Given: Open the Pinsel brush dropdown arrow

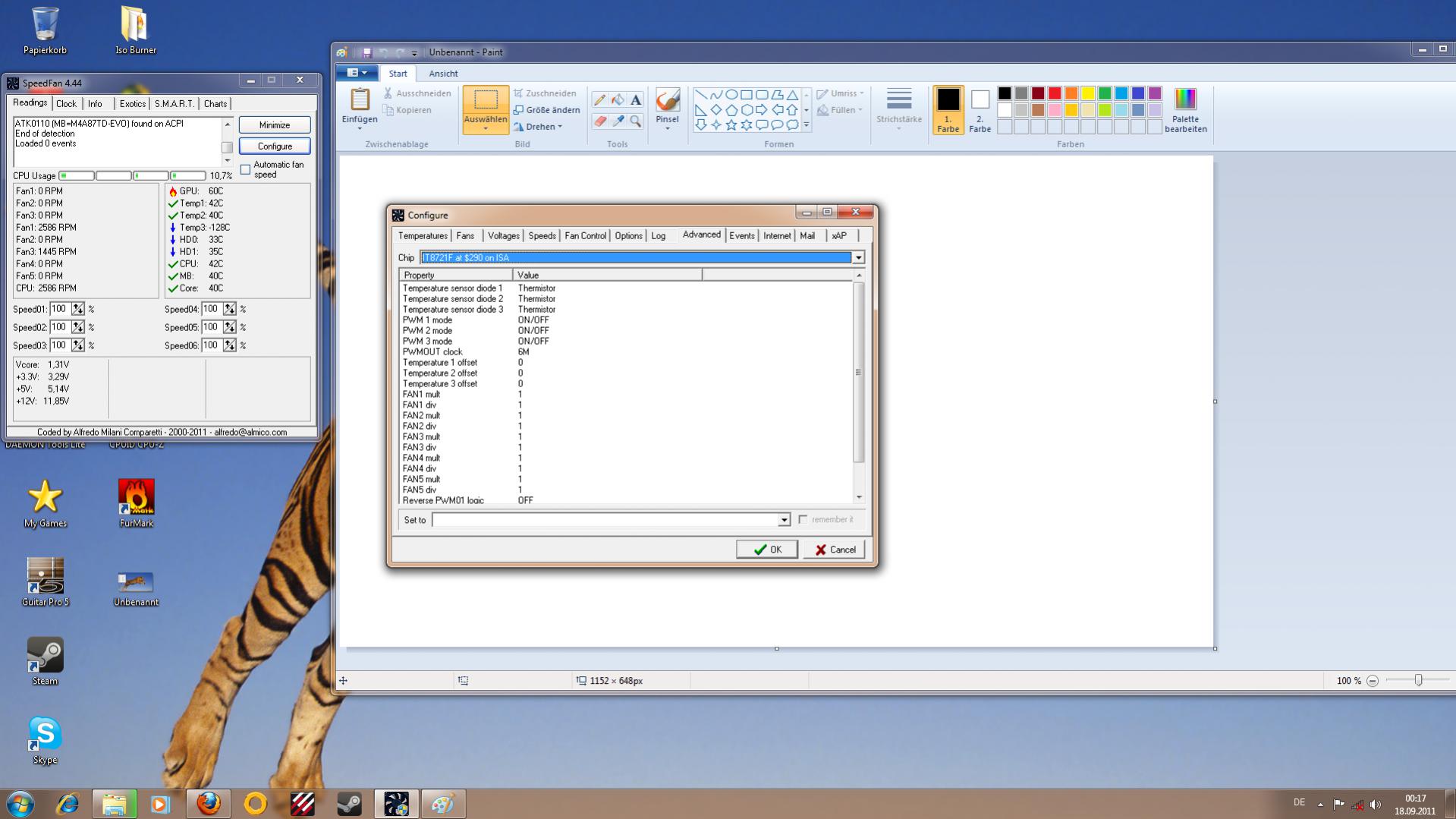Looking at the screenshot, I should (x=667, y=128).
